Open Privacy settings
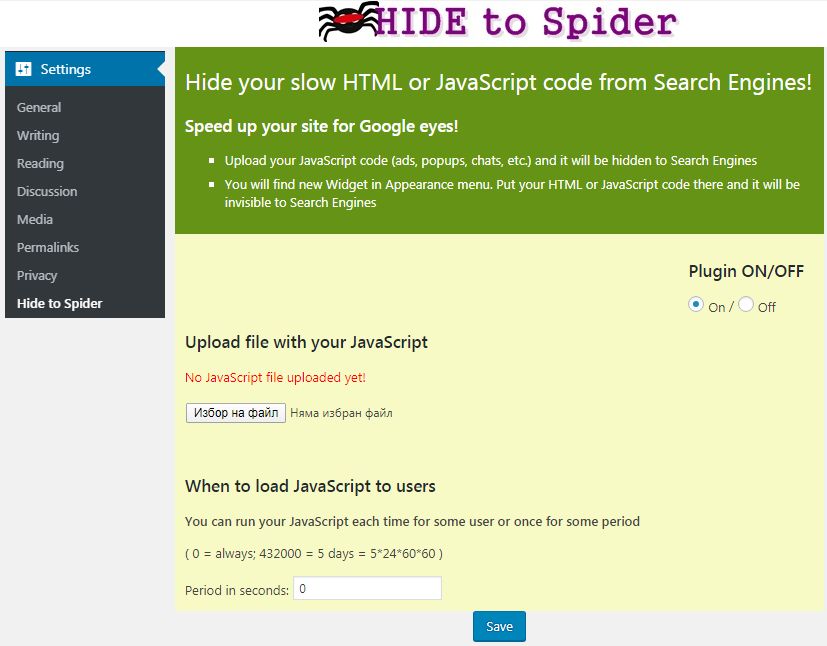The image size is (827, 646). click(x=37, y=275)
